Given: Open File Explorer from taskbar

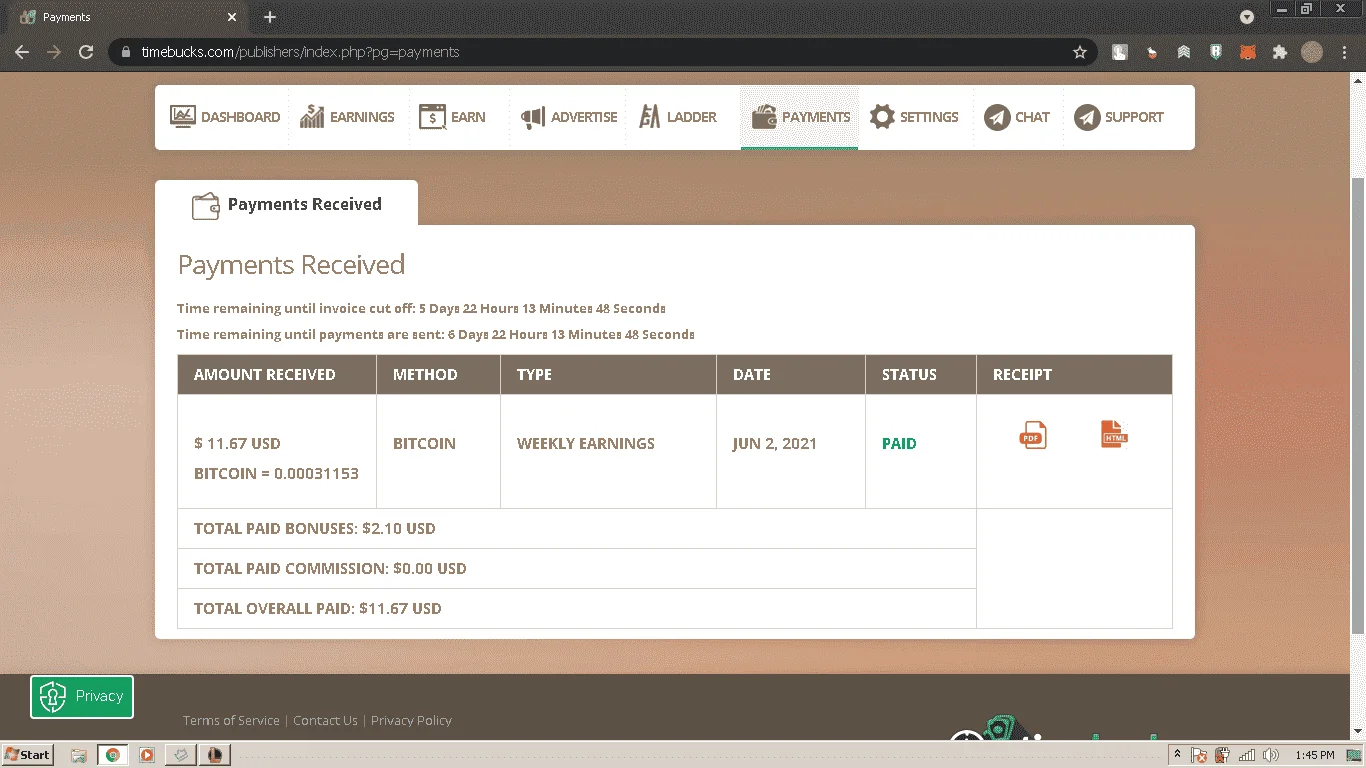Looking at the screenshot, I should [x=79, y=755].
